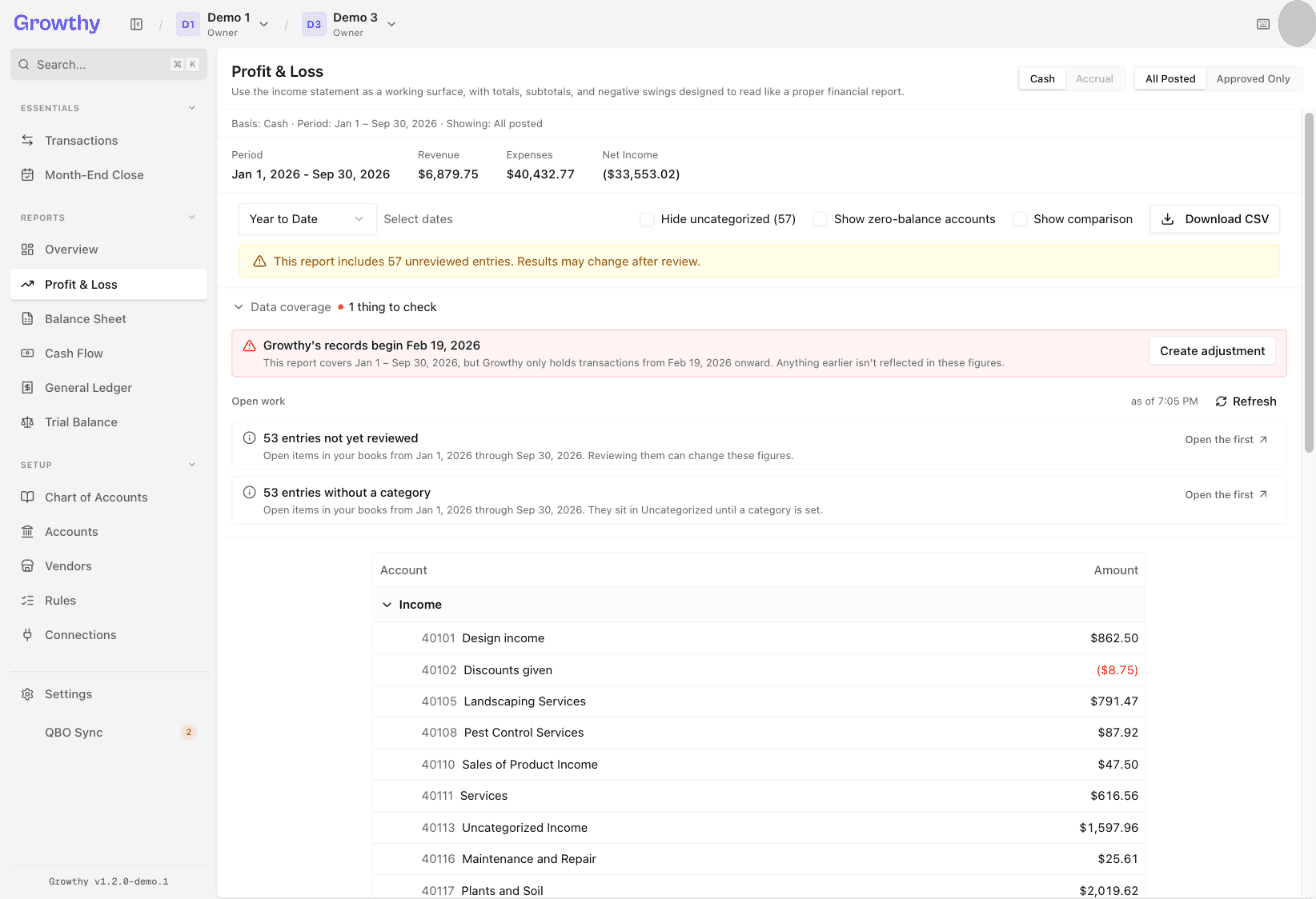Open Transactions from the sidebar
This screenshot has height=899, width=1316.
point(109,140)
